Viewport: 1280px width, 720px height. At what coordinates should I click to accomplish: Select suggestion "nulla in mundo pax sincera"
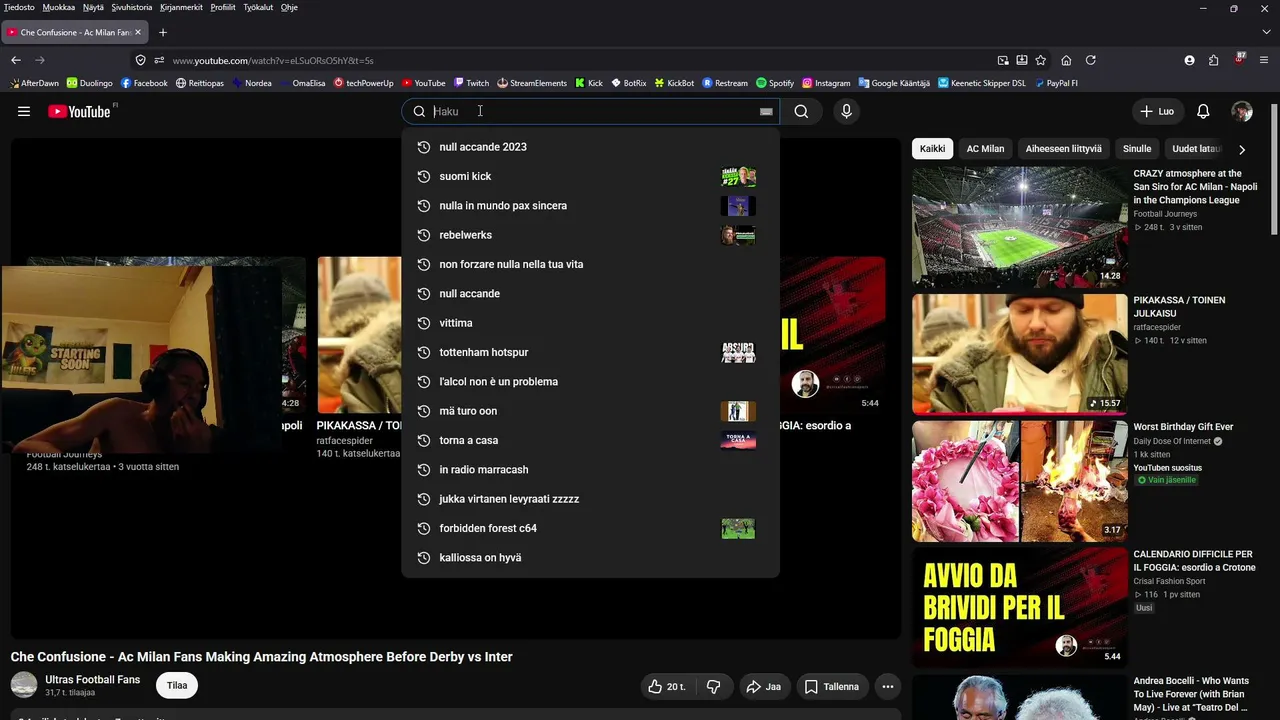(x=590, y=206)
